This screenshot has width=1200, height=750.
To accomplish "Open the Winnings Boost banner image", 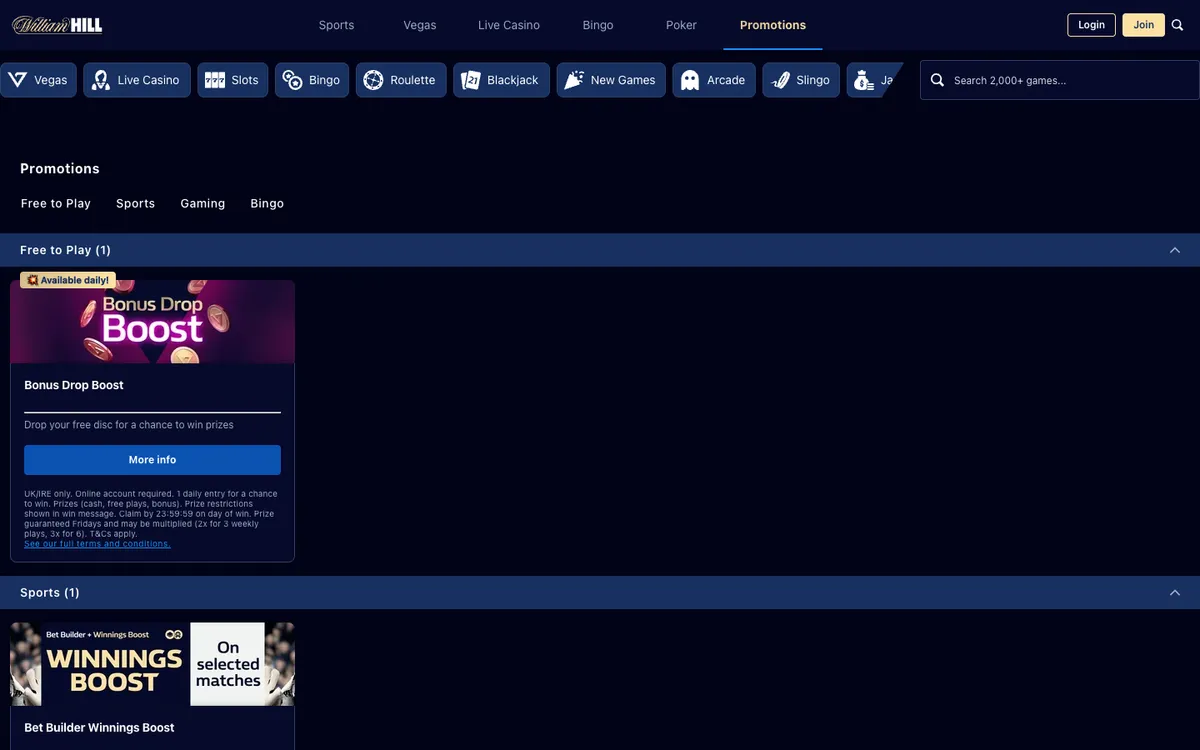I will pos(152,664).
